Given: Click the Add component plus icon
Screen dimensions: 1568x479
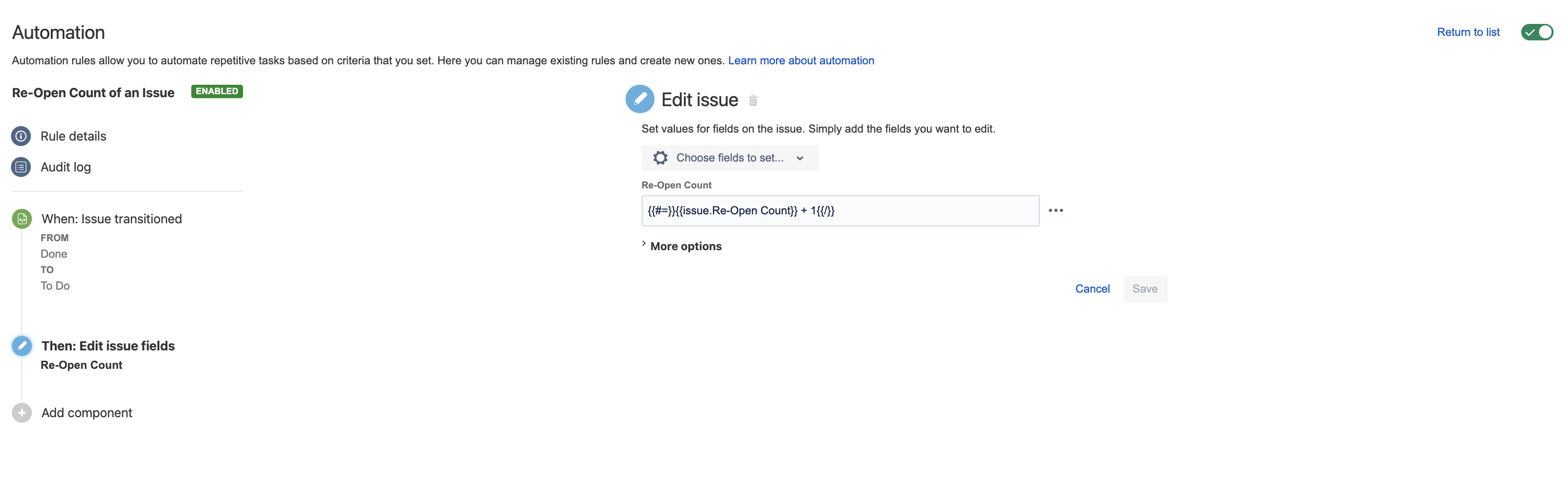Looking at the screenshot, I should pos(22,413).
